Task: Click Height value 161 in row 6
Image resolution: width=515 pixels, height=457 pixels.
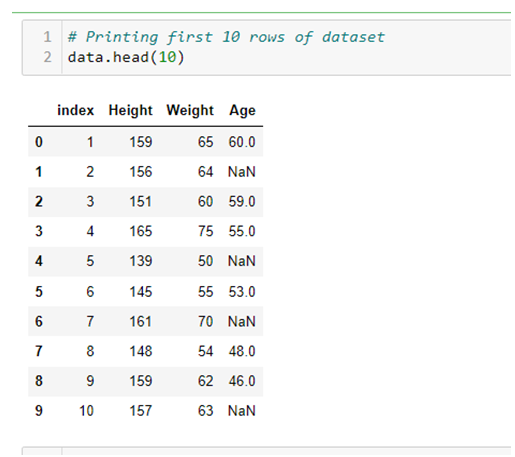Action: [141, 322]
